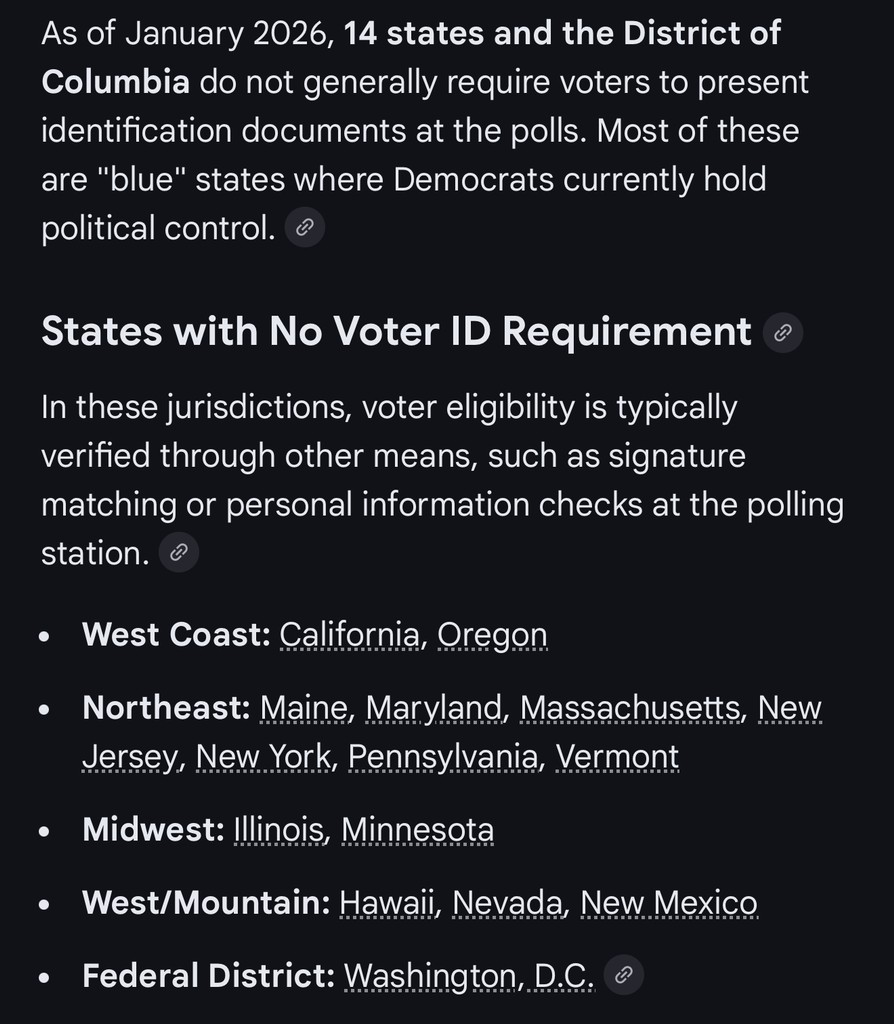Image resolution: width=894 pixels, height=1024 pixels.
Task: Click the California link
Action: coord(349,635)
